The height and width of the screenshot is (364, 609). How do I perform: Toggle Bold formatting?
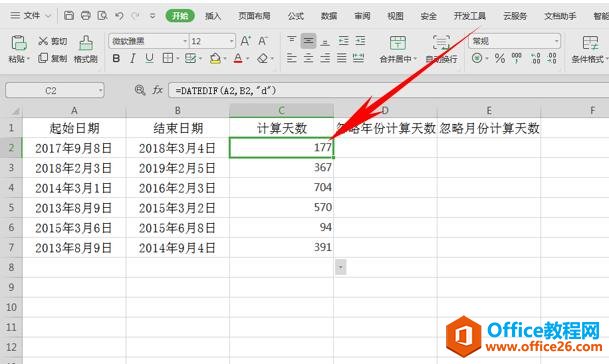point(116,59)
